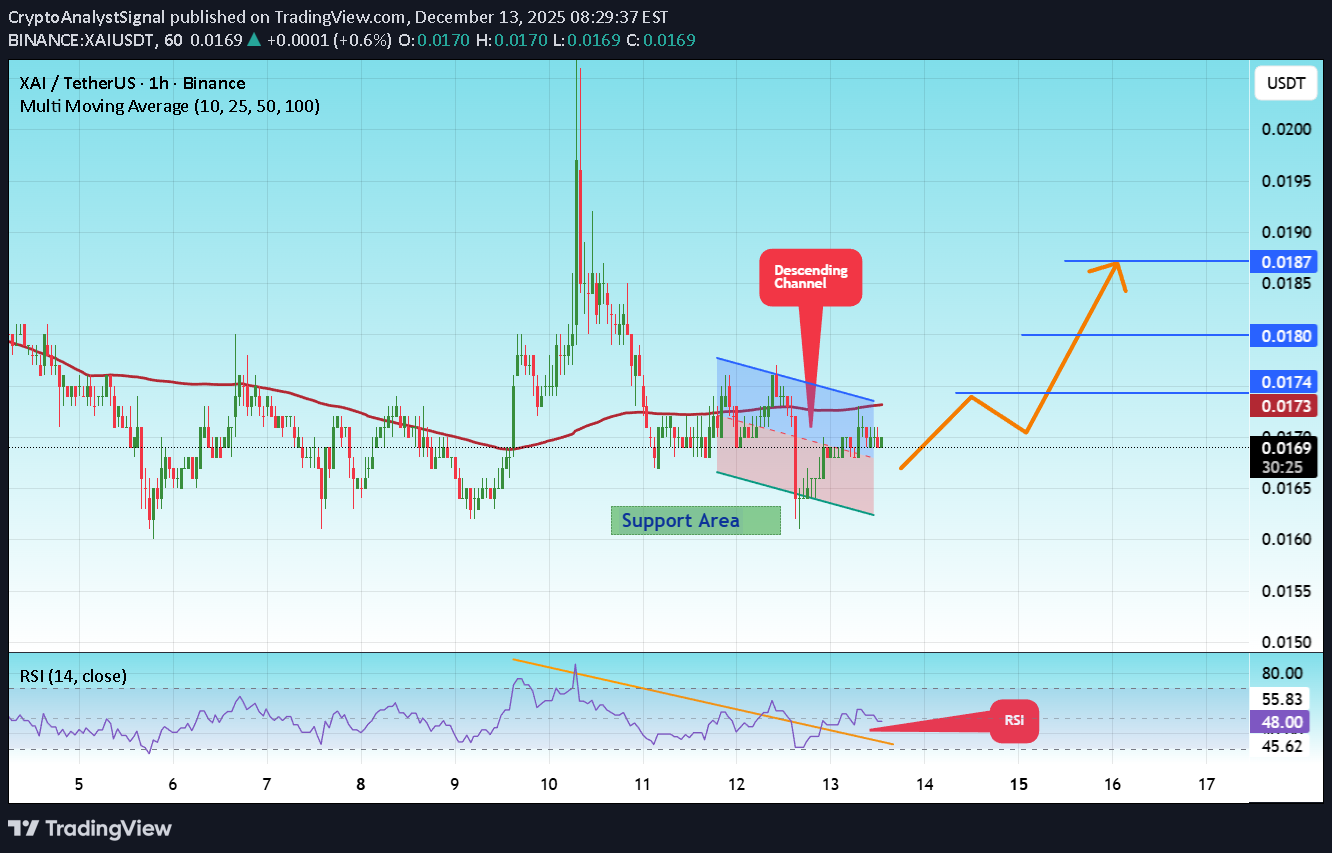
Task: Click the RSI red callout marker
Action: (1014, 720)
